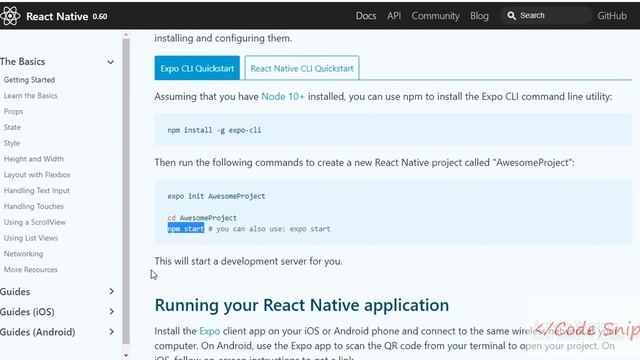640x360 pixels.
Task: Switch to Expo CLI Quickstart tab
Action: (x=197, y=68)
